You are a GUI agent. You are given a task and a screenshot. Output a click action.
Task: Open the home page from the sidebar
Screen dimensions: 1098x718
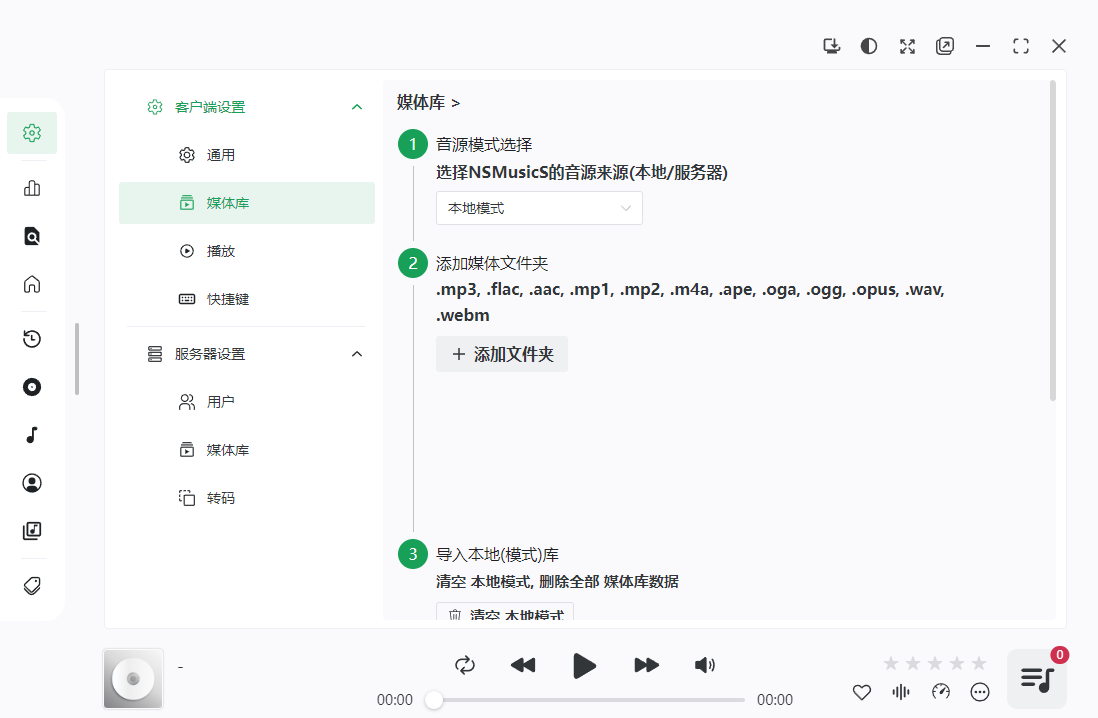tap(31, 284)
